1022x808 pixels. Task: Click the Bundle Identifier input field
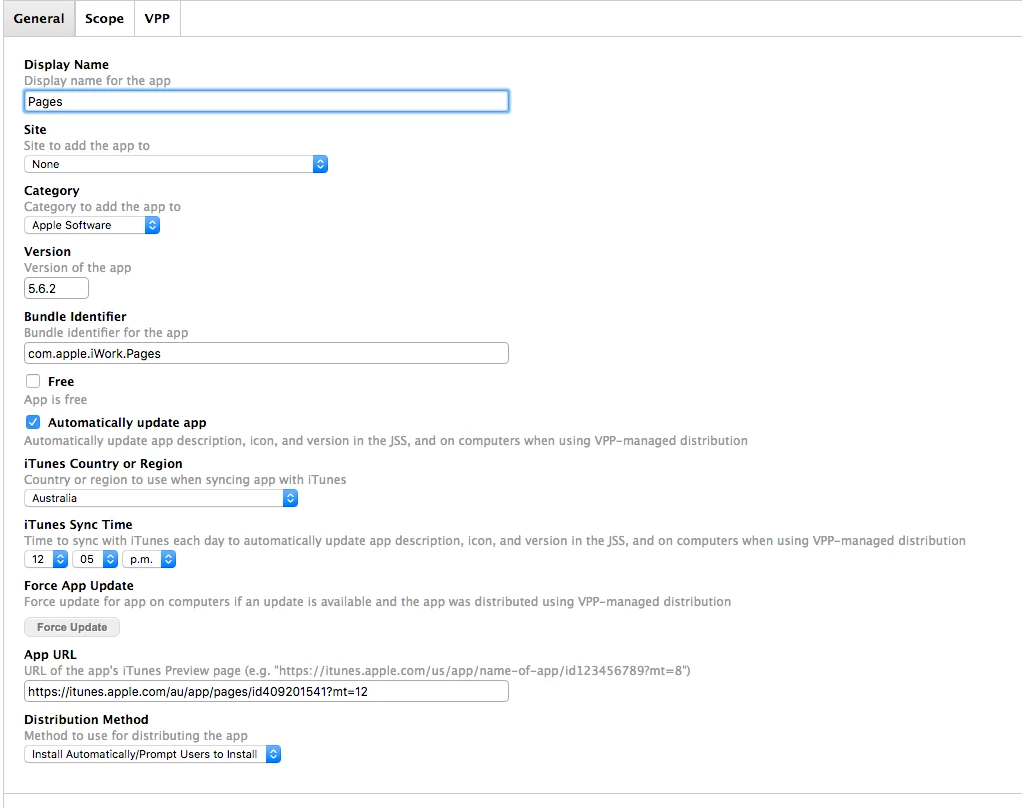point(266,353)
